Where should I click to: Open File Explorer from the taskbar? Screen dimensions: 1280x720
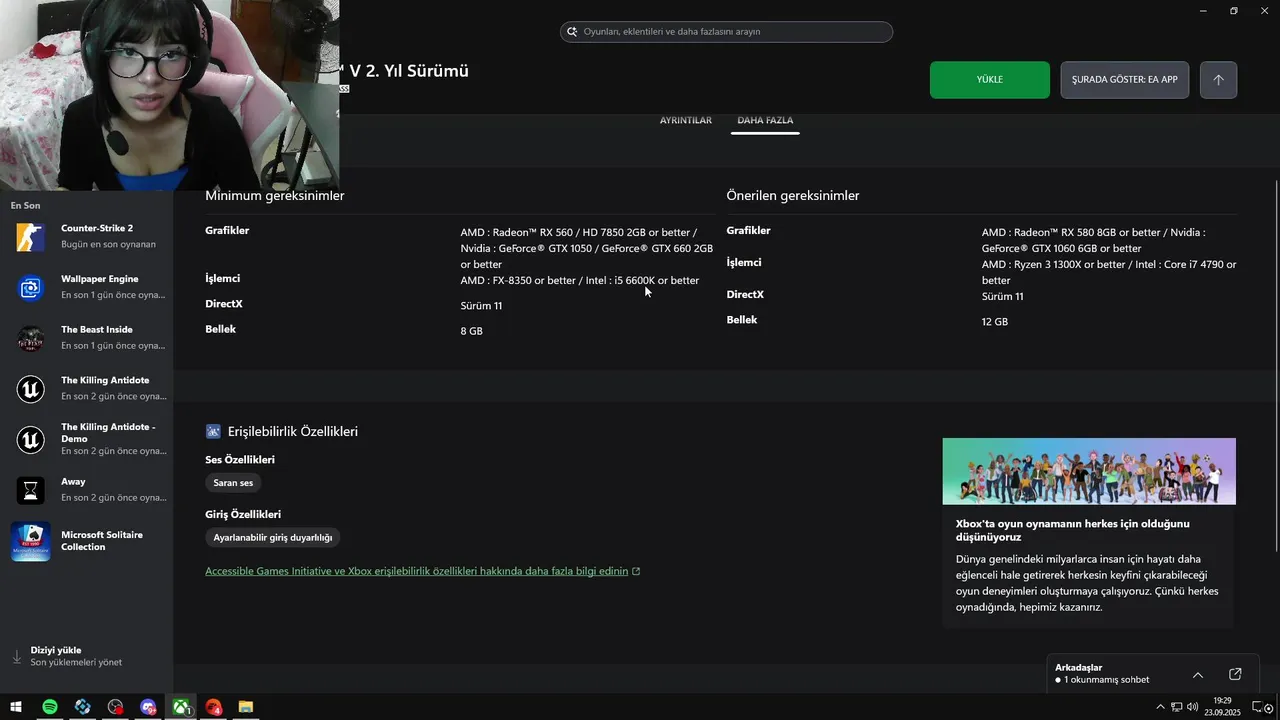click(x=246, y=707)
